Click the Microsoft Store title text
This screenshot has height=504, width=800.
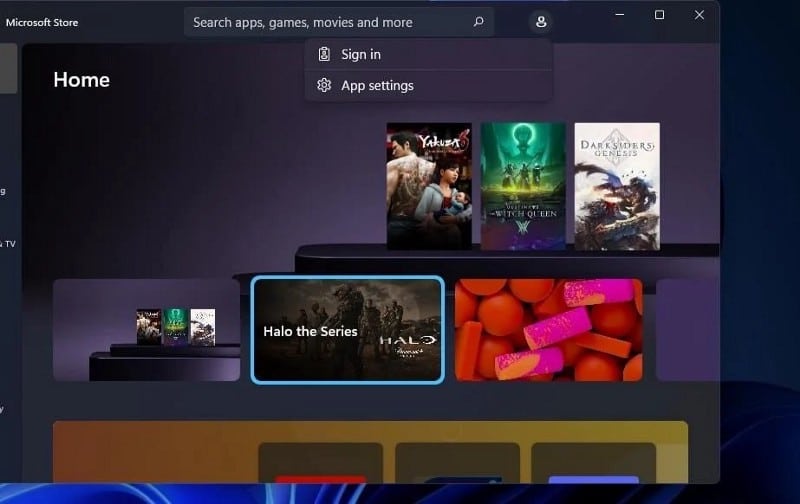(x=42, y=22)
